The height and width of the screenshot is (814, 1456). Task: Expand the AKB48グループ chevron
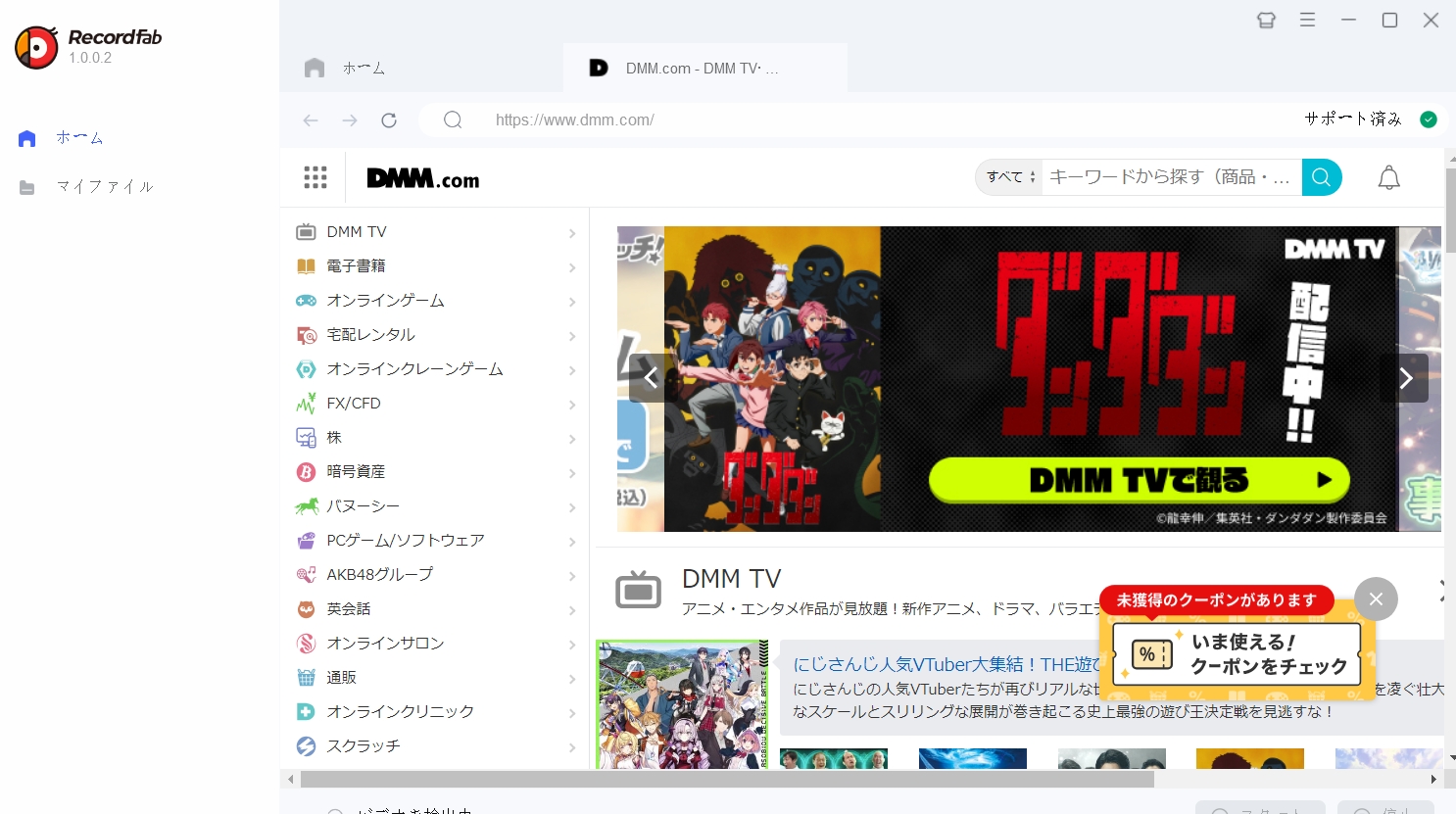(572, 576)
